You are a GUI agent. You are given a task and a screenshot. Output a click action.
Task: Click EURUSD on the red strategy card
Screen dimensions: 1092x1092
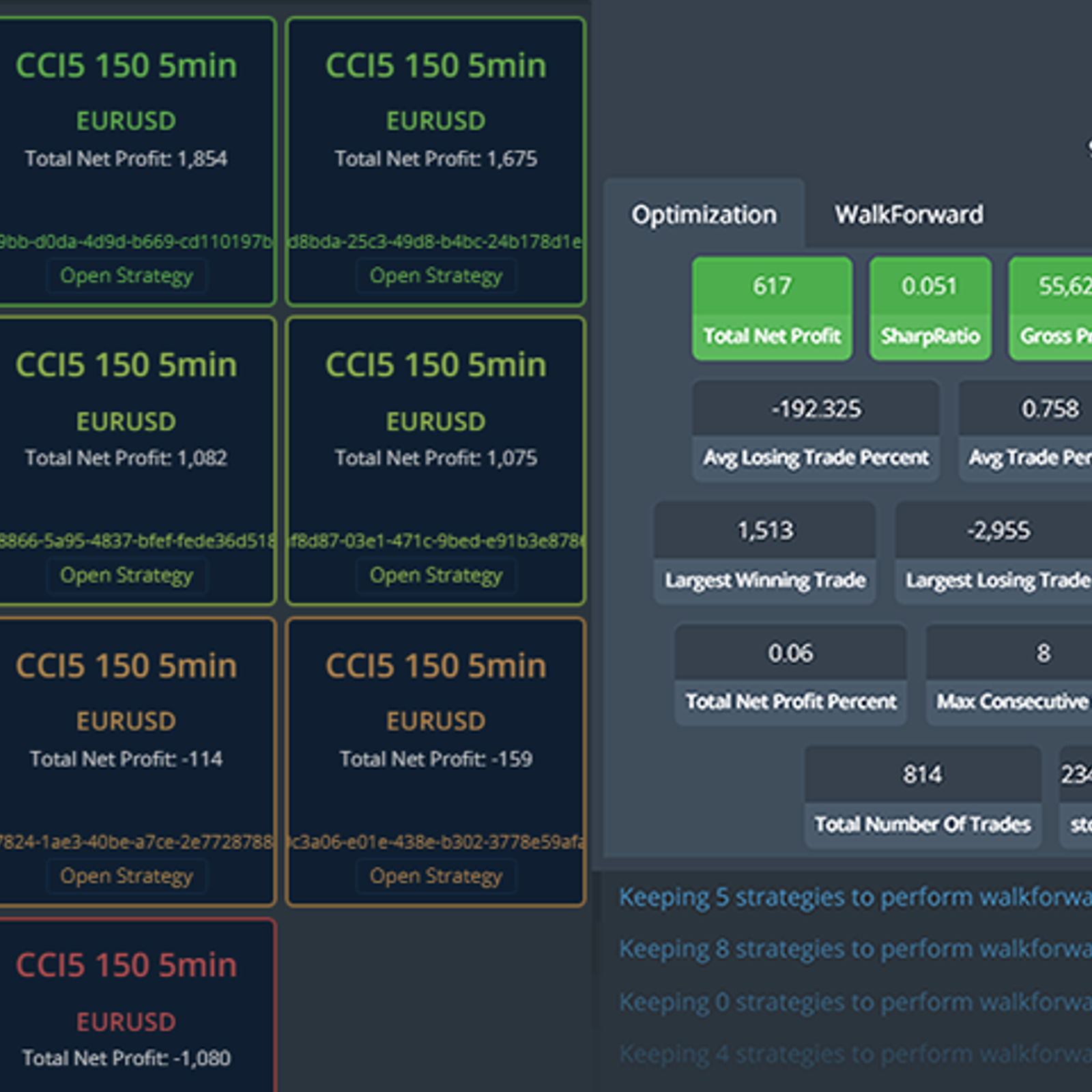click(x=126, y=1022)
